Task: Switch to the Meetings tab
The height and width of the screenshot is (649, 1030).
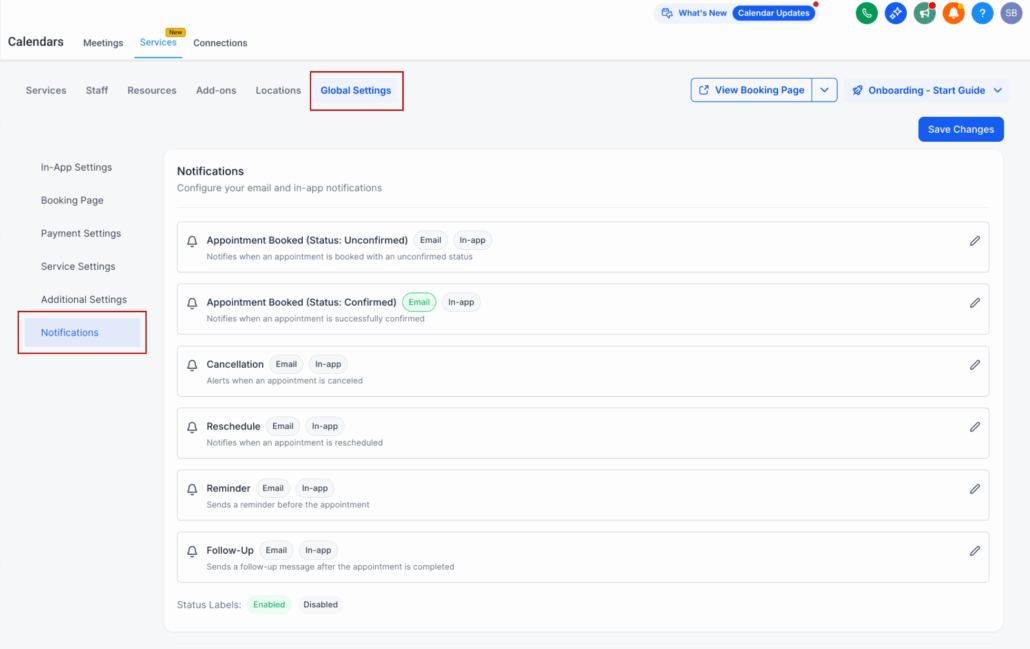Action: pos(103,43)
